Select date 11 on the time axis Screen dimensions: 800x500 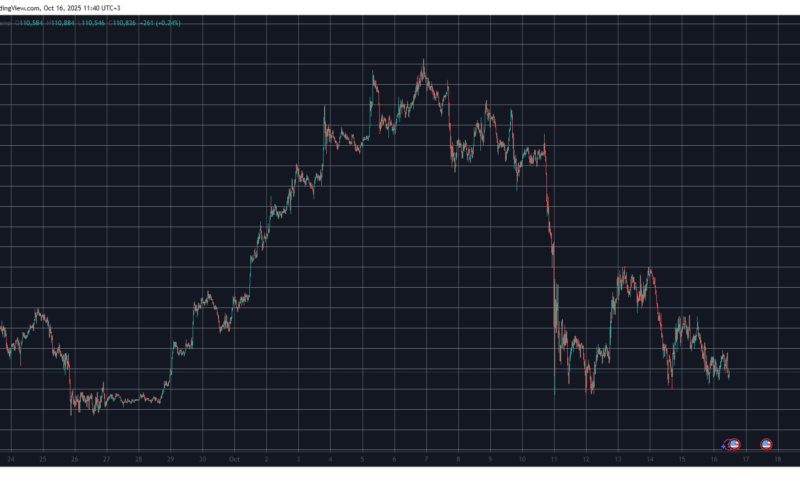pos(553,459)
